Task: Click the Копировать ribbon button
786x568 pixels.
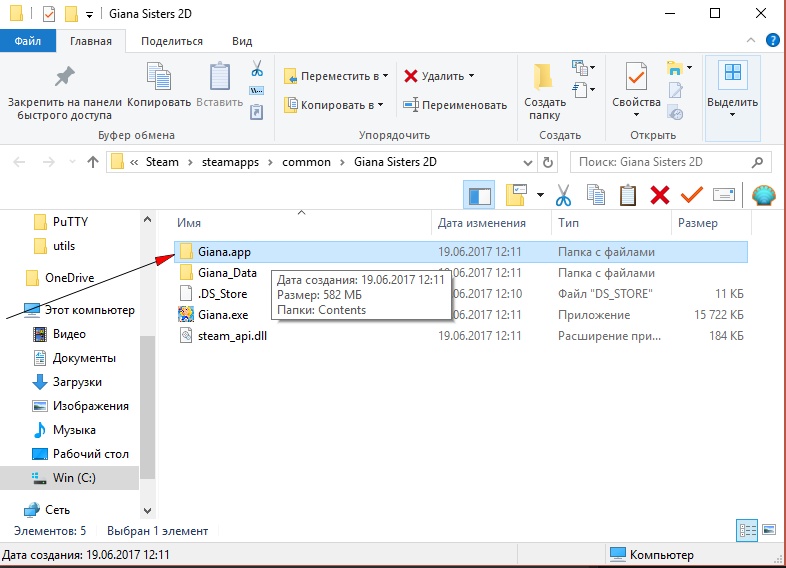Action: point(159,85)
